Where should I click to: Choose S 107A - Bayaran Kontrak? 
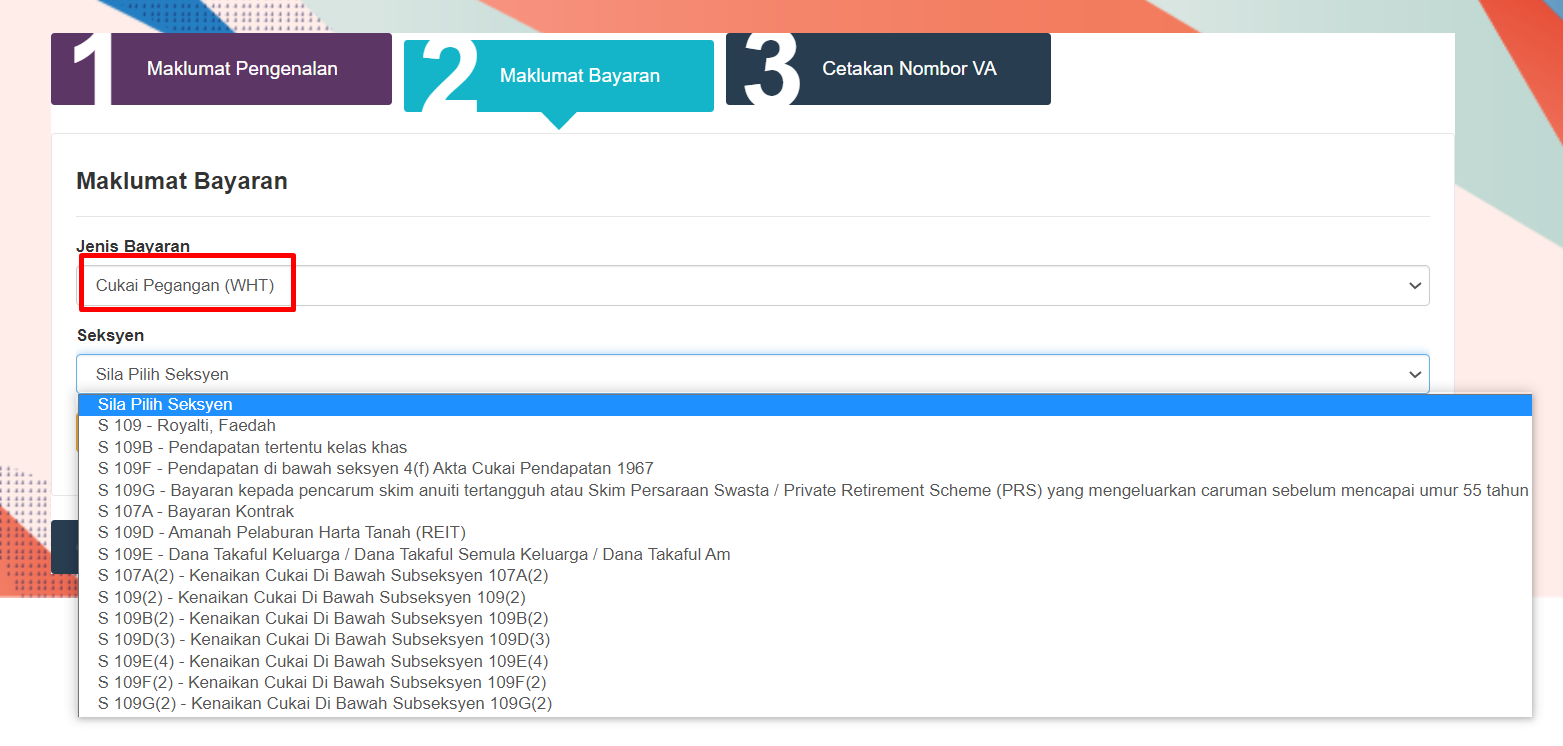coord(196,511)
